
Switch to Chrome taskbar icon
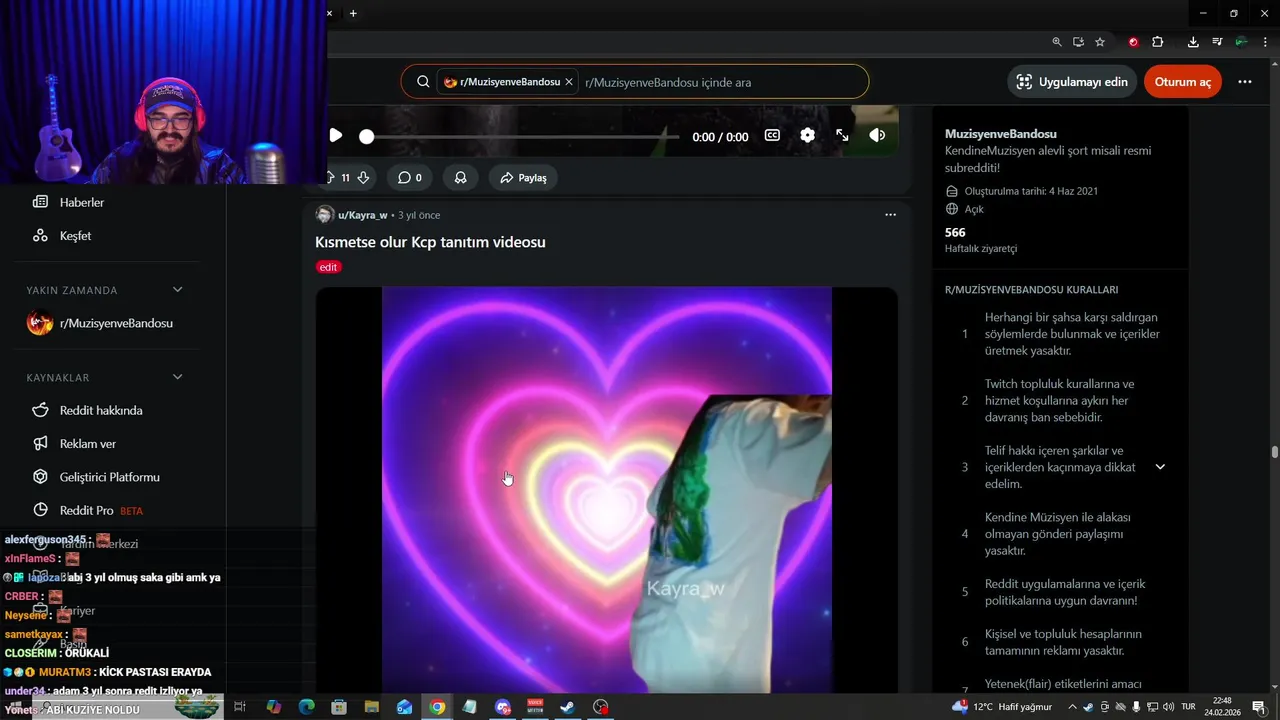437,707
